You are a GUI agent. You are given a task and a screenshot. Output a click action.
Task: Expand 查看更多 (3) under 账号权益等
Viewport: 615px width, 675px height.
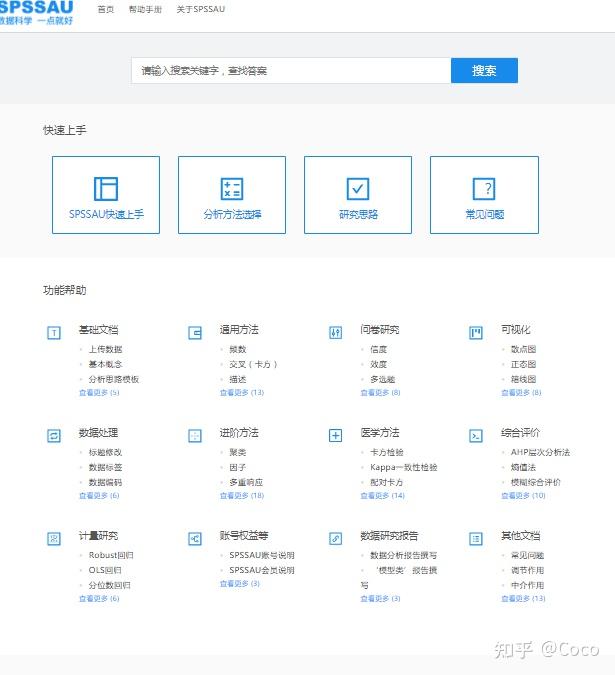click(240, 584)
